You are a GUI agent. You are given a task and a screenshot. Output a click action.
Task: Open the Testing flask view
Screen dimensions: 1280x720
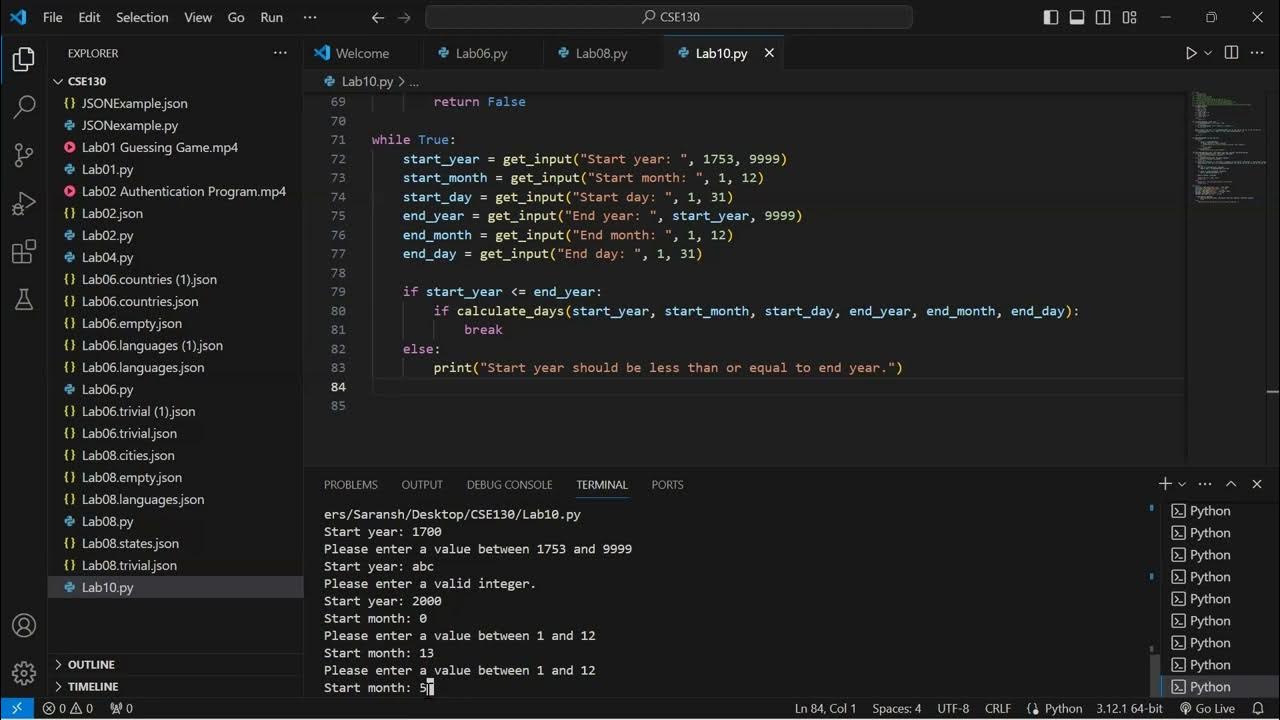[x=24, y=299]
